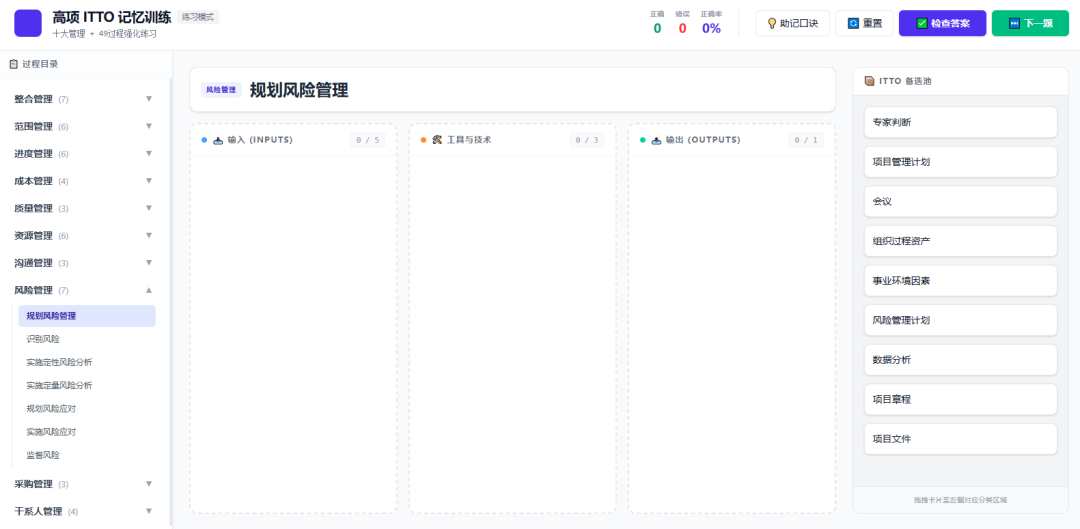Image resolution: width=1080 pixels, height=529 pixels.
Task: Click the 规划风险管理 page heading
Action: tap(299, 90)
